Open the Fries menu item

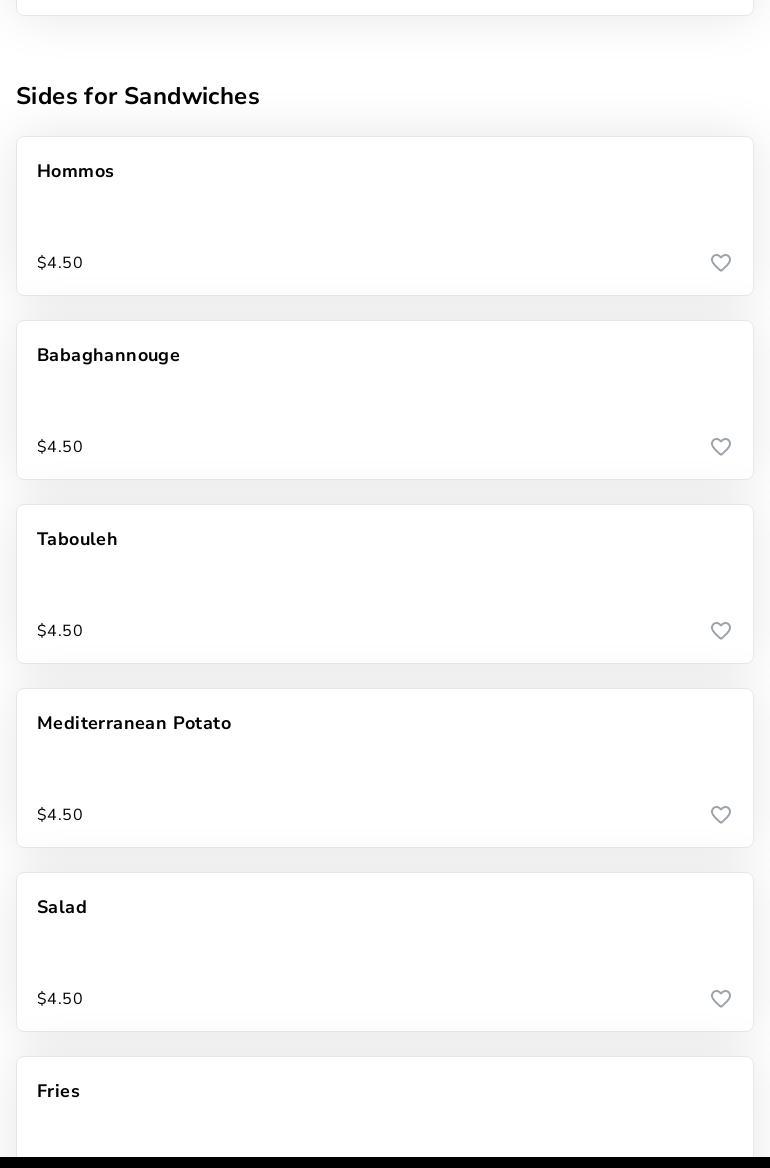(58, 1091)
